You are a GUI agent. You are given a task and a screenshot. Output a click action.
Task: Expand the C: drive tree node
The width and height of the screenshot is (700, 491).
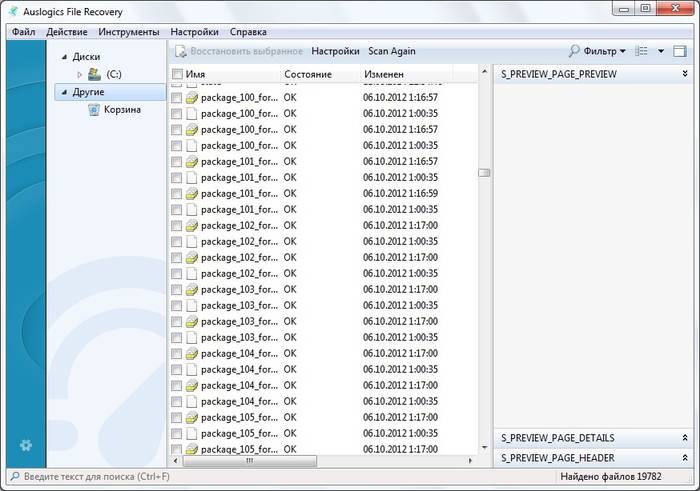click(80, 74)
